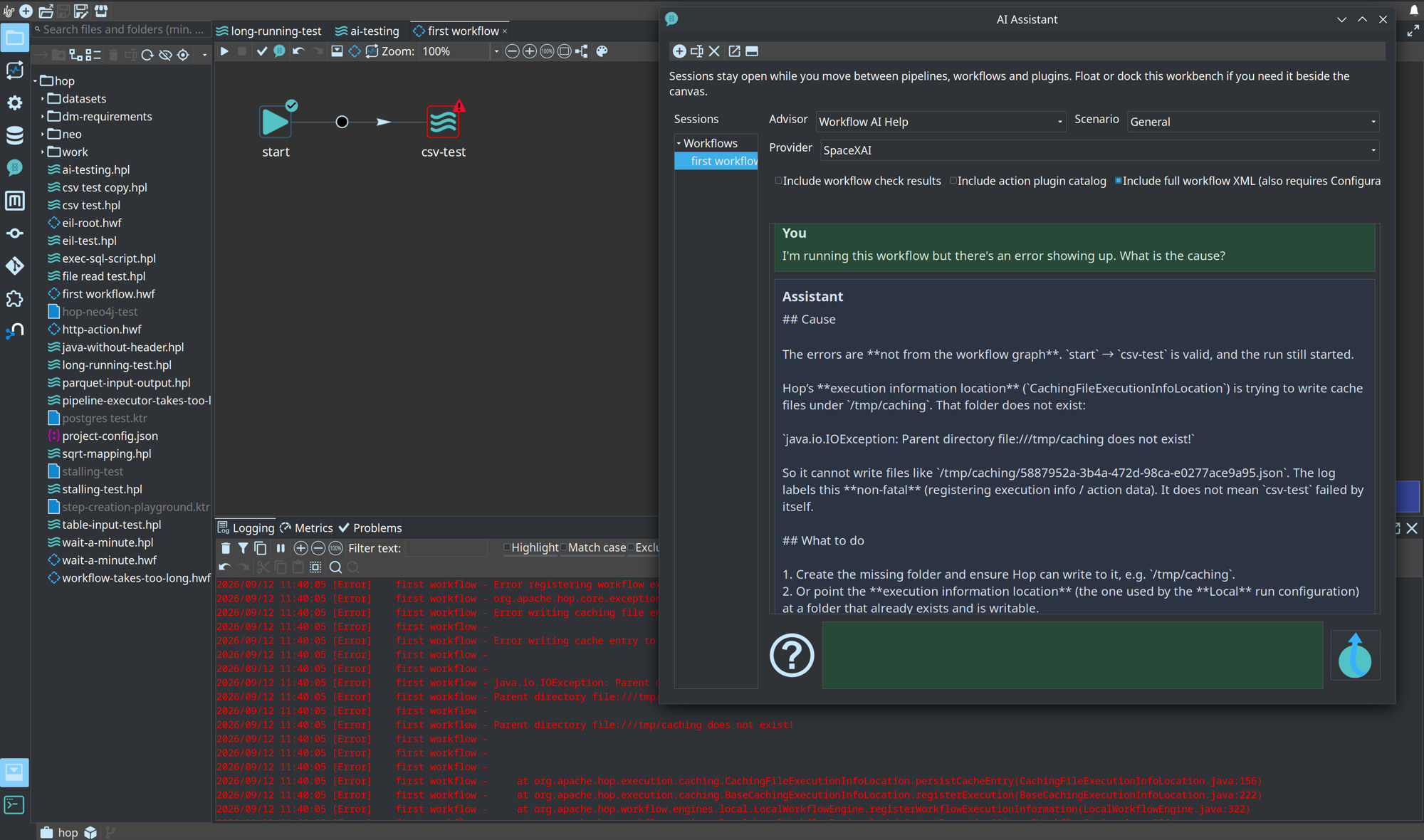Select first workflow session in Sessions list

(x=716, y=161)
